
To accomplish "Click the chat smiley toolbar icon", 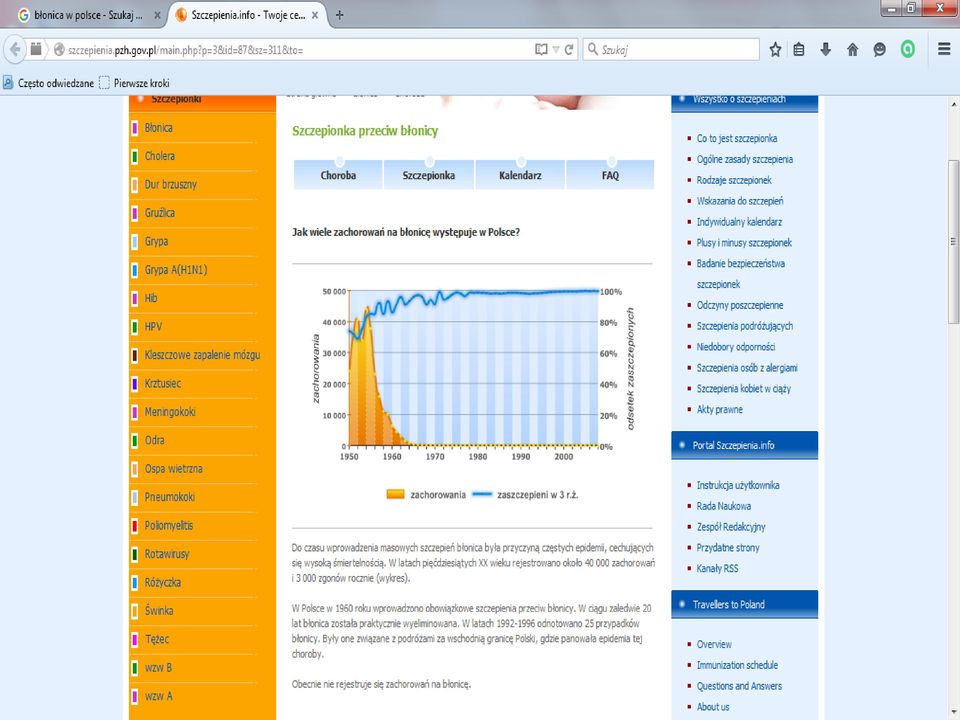I will [x=879, y=50].
